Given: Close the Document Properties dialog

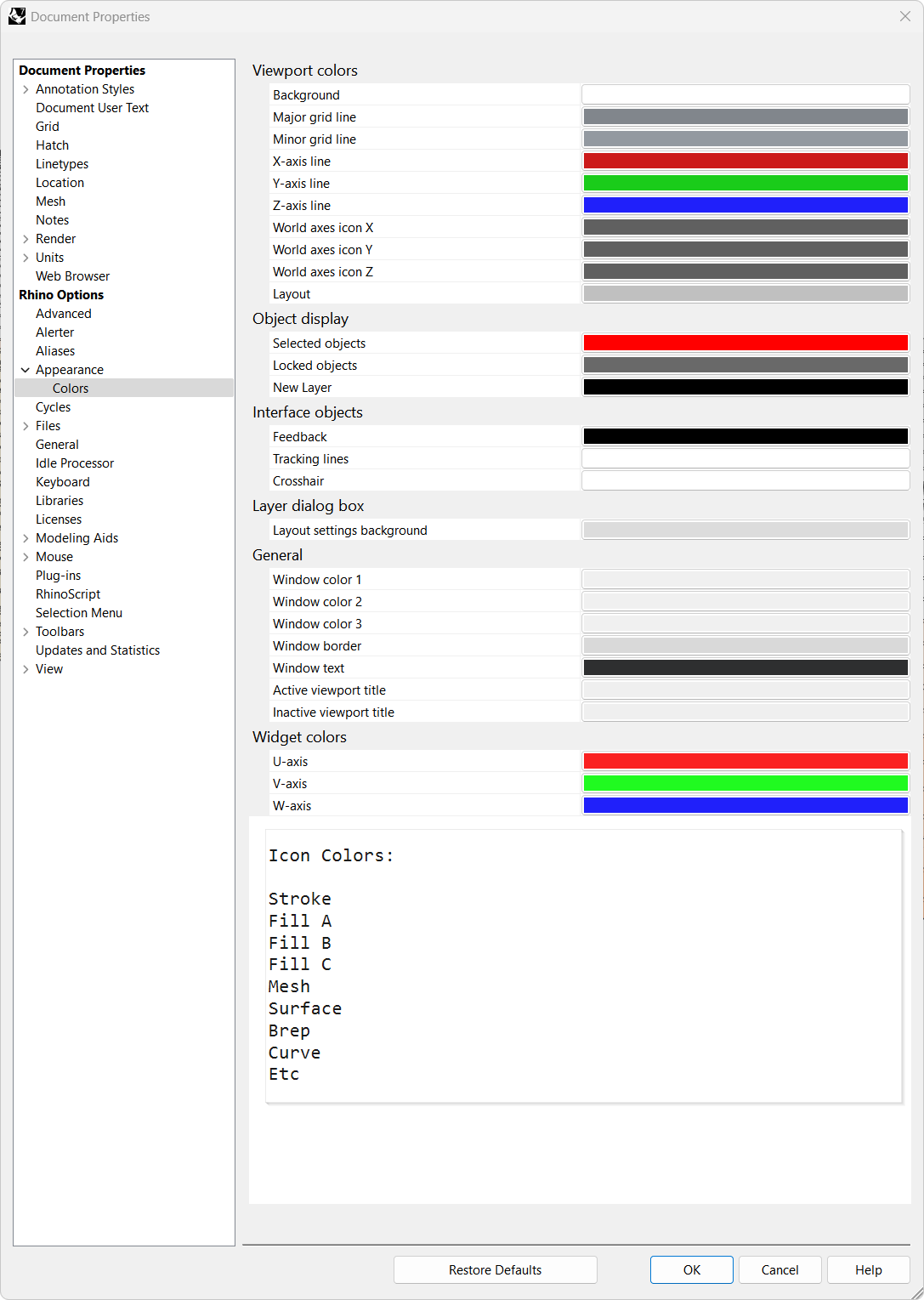Looking at the screenshot, I should [904, 16].
